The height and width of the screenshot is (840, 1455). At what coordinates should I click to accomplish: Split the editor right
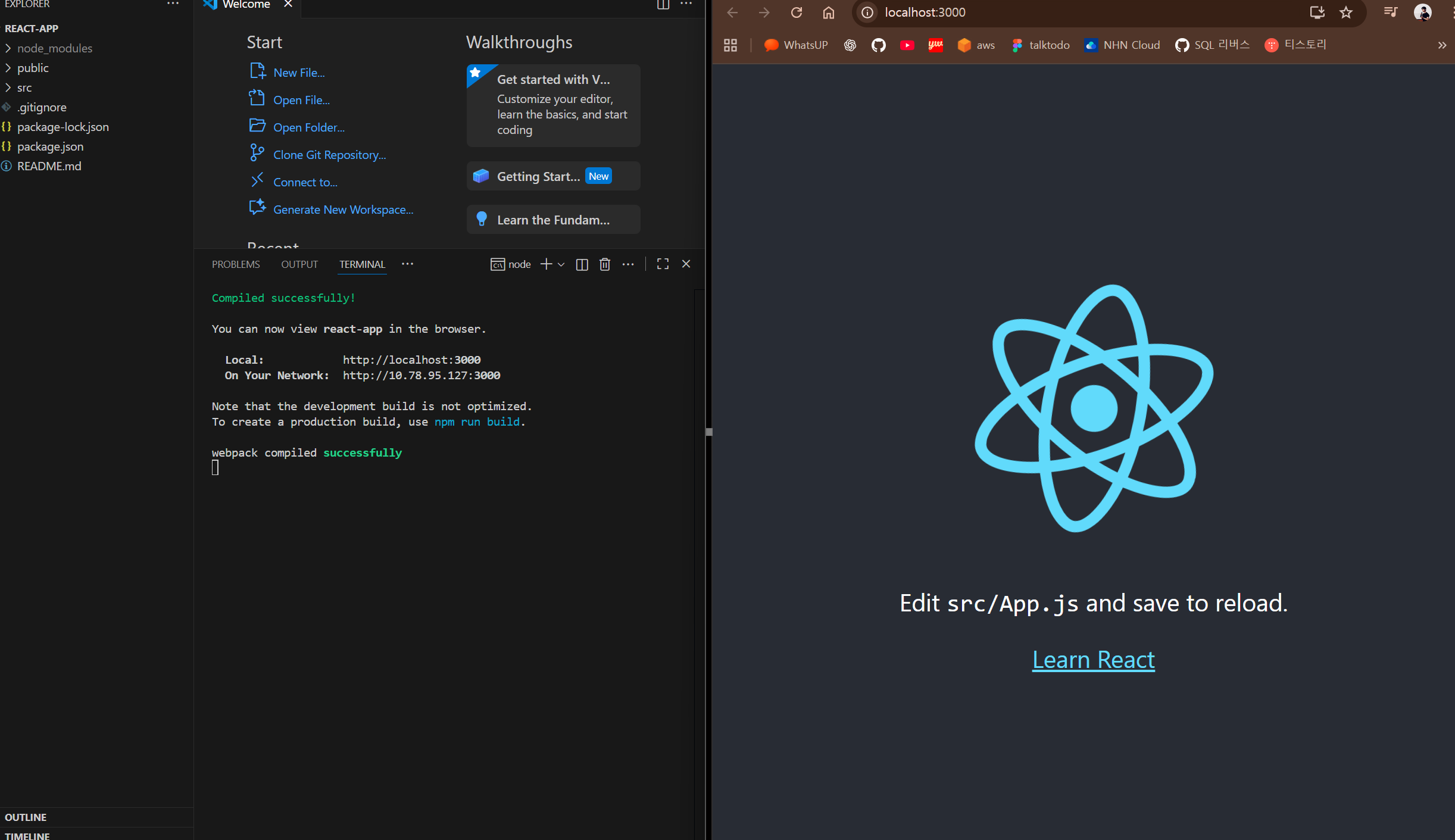pos(663,5)
